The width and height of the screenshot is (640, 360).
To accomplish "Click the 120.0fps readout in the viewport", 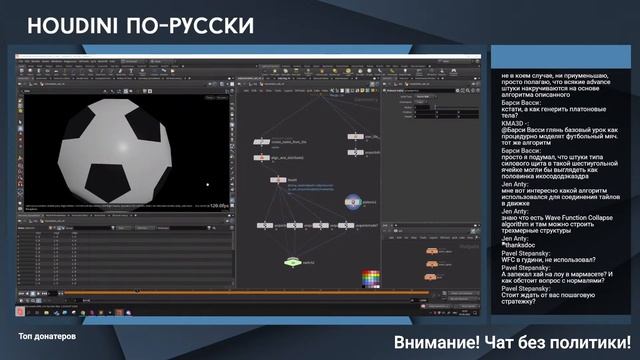I will pos(219,206).
